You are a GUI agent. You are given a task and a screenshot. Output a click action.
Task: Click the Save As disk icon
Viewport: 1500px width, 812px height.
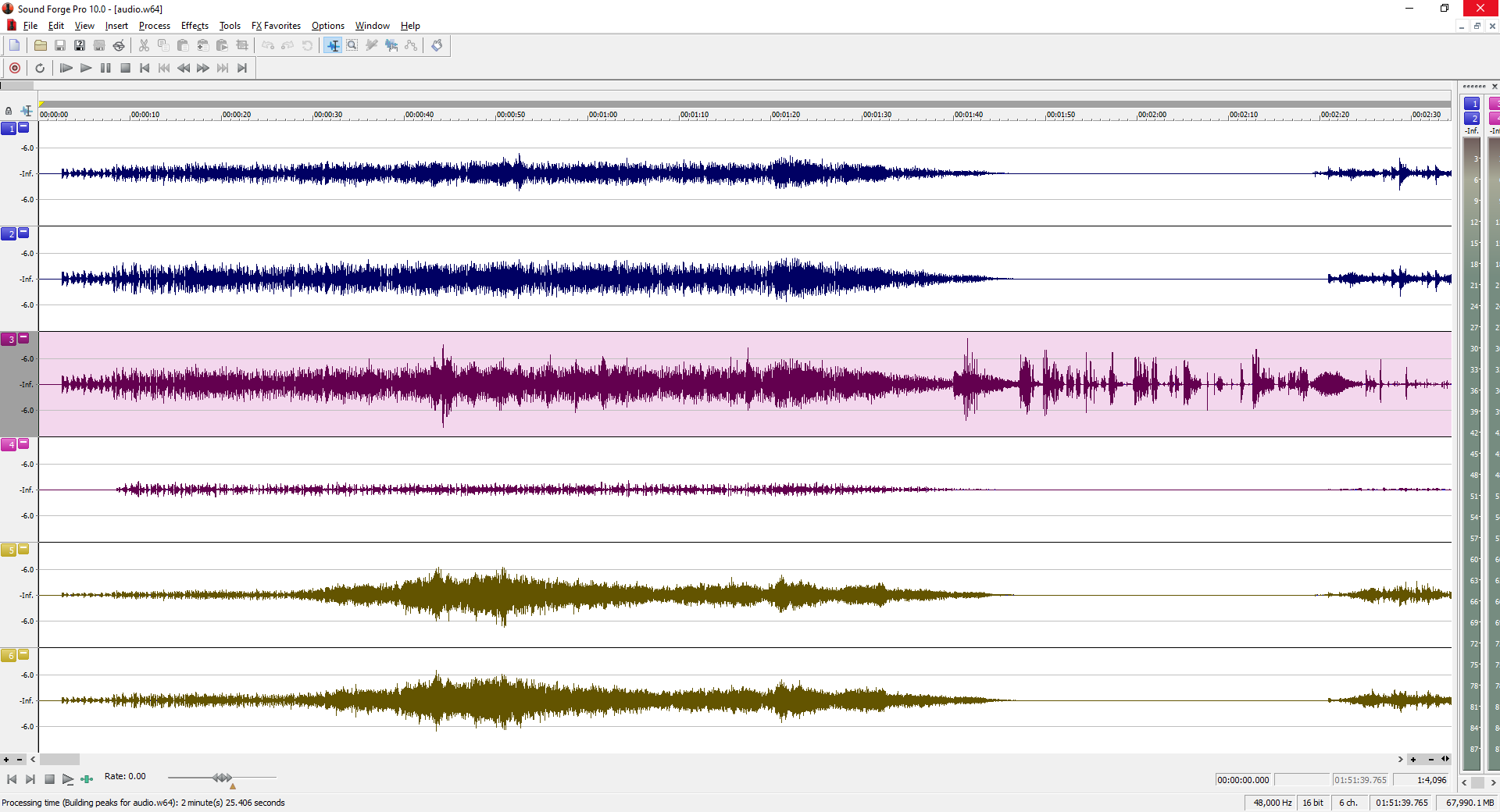coord(79,45)
